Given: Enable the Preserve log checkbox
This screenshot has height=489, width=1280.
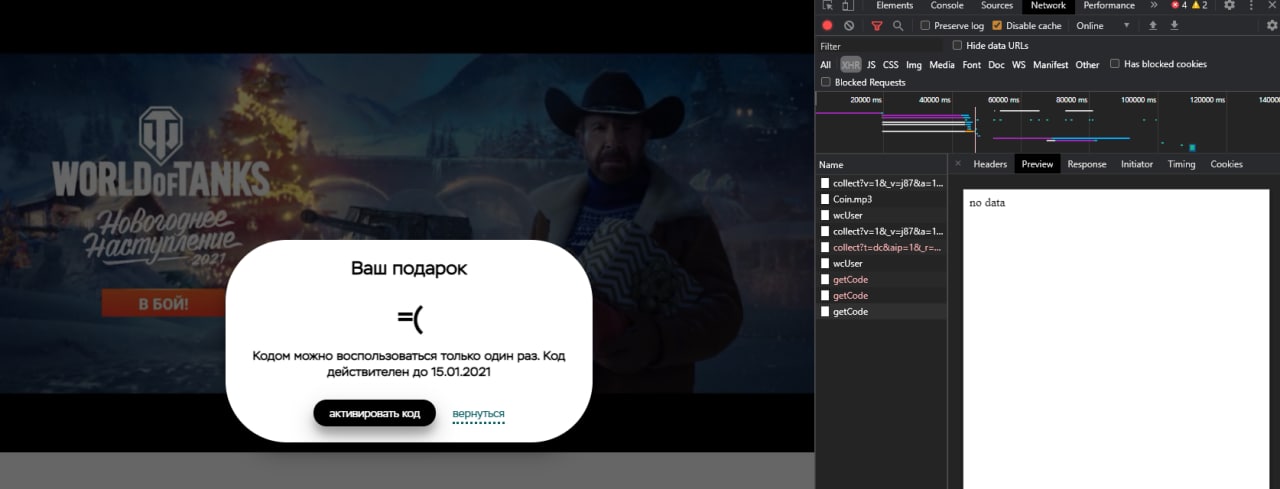Looking at the screenshot, I should click(x=925, y=26).
